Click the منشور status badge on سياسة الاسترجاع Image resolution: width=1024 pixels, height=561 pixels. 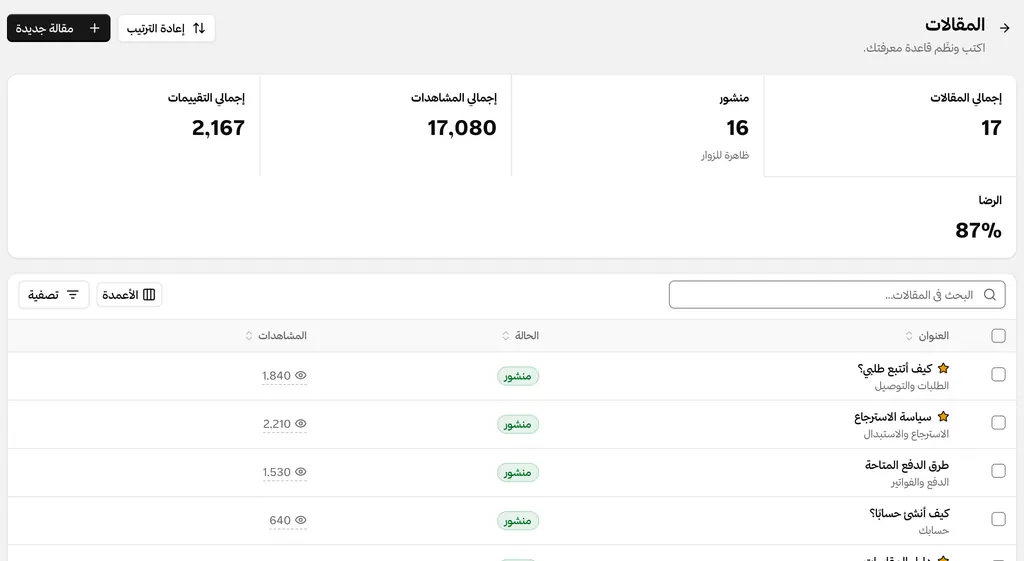[x=518, y=425]
